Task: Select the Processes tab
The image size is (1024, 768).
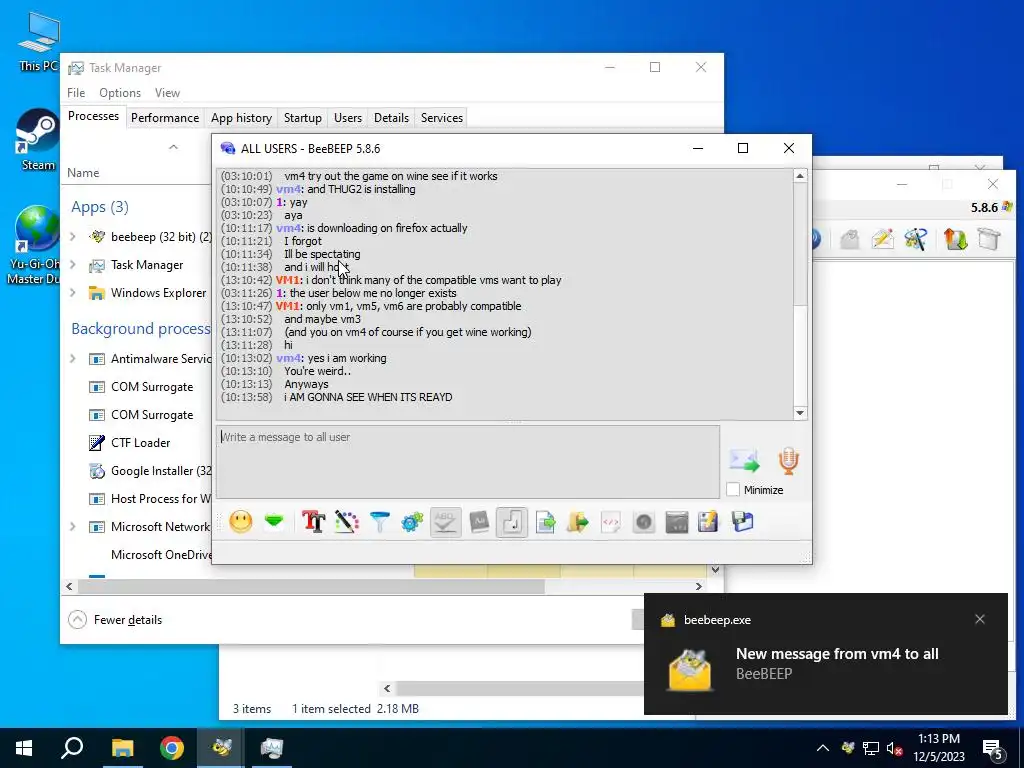Action: tap(93, 116)
